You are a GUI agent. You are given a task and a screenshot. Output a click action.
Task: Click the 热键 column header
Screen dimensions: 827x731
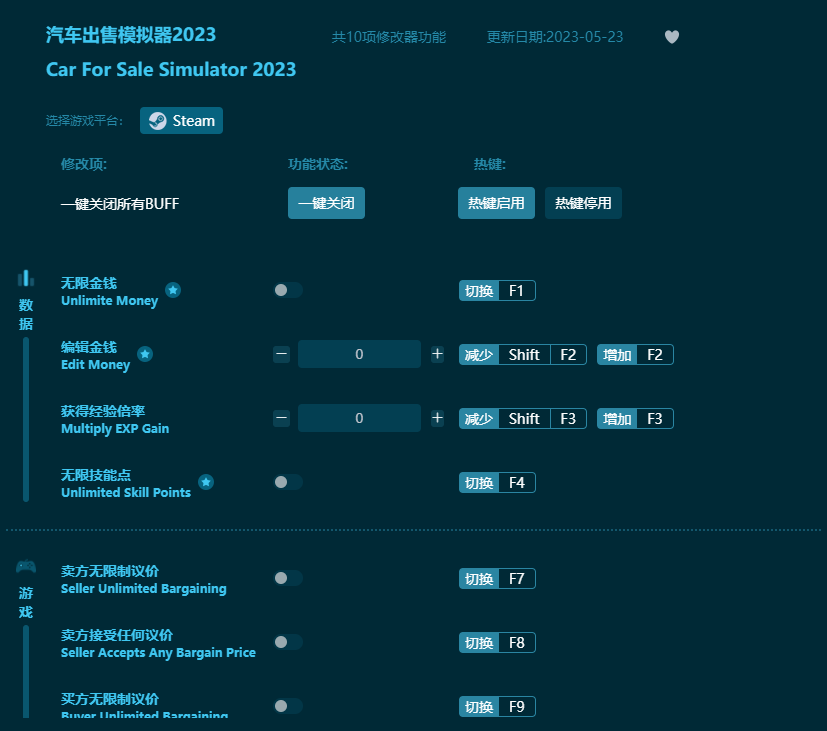490,164
